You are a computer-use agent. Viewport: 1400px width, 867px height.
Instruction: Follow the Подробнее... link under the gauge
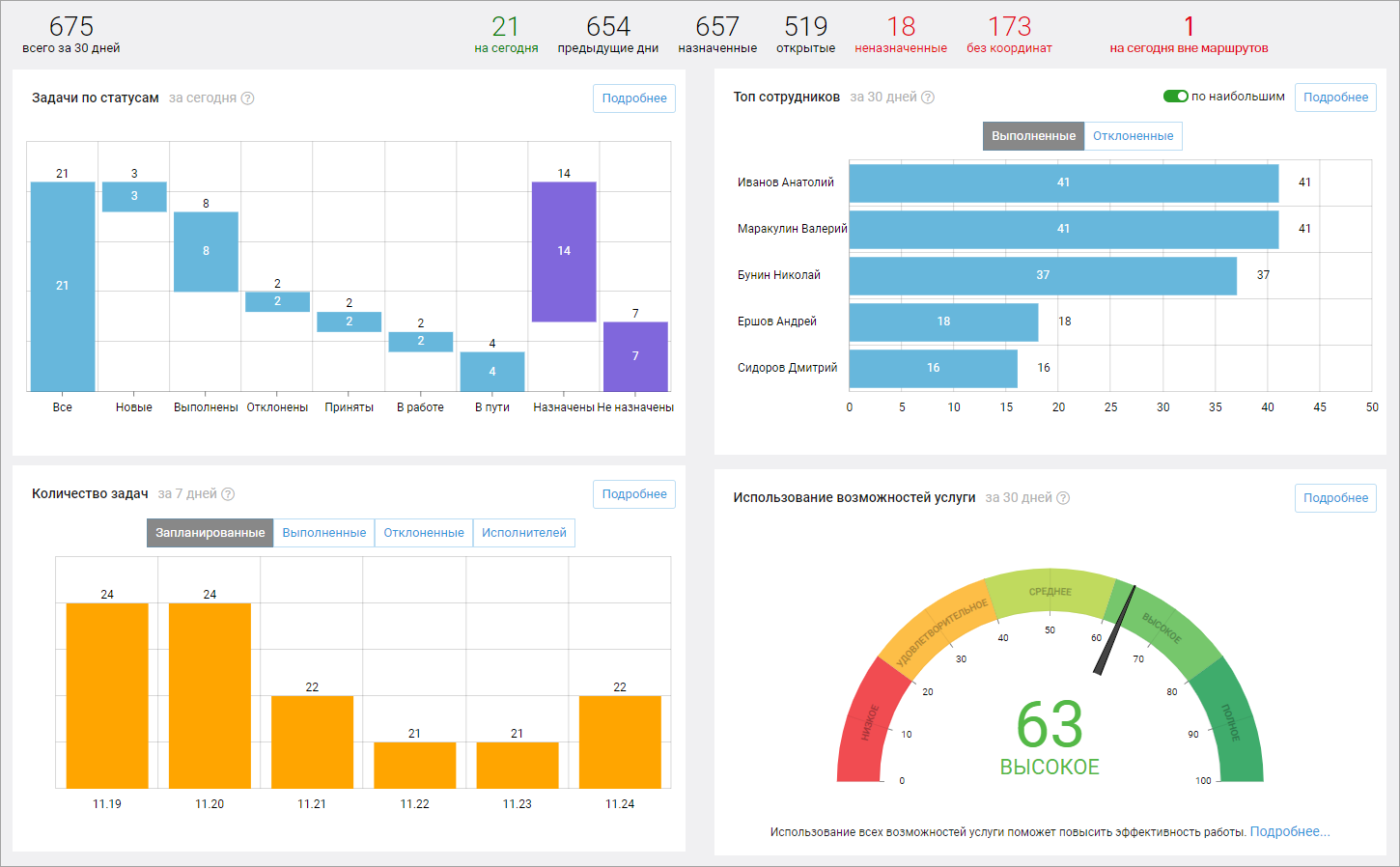pos(1289,831)
